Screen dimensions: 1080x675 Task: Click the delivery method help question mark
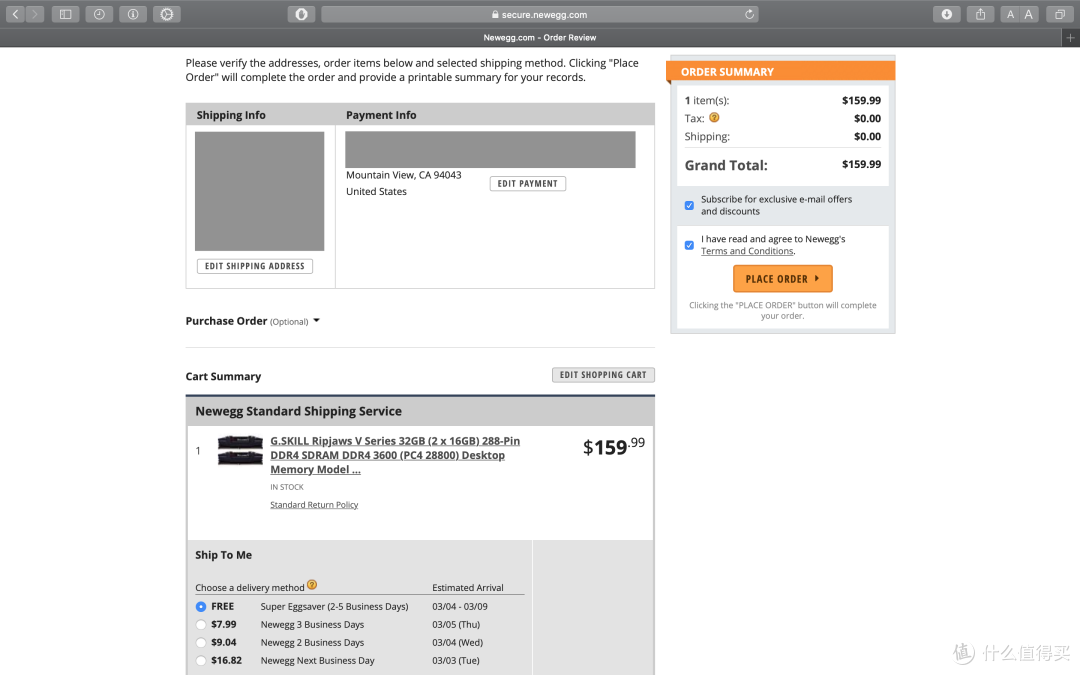(312, 585)
